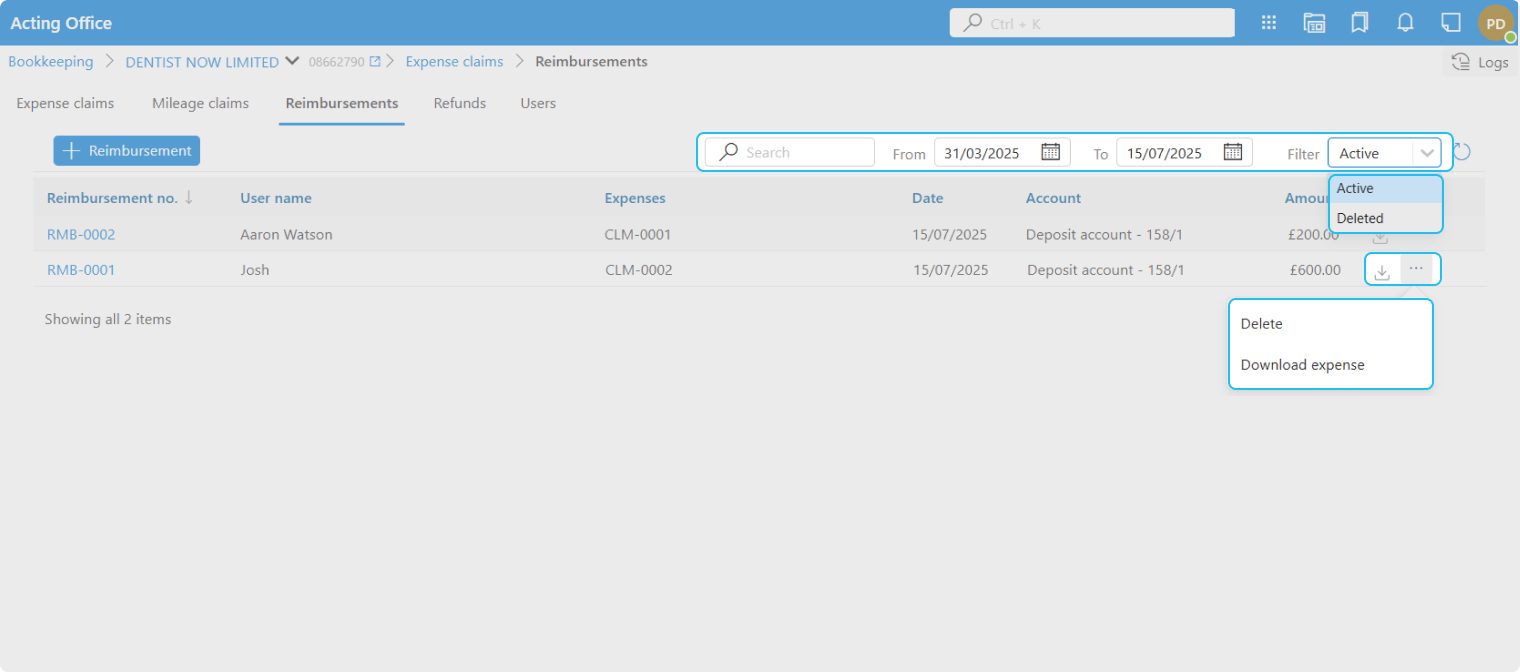Select Delete from the row context menu

coord(1261,324)
